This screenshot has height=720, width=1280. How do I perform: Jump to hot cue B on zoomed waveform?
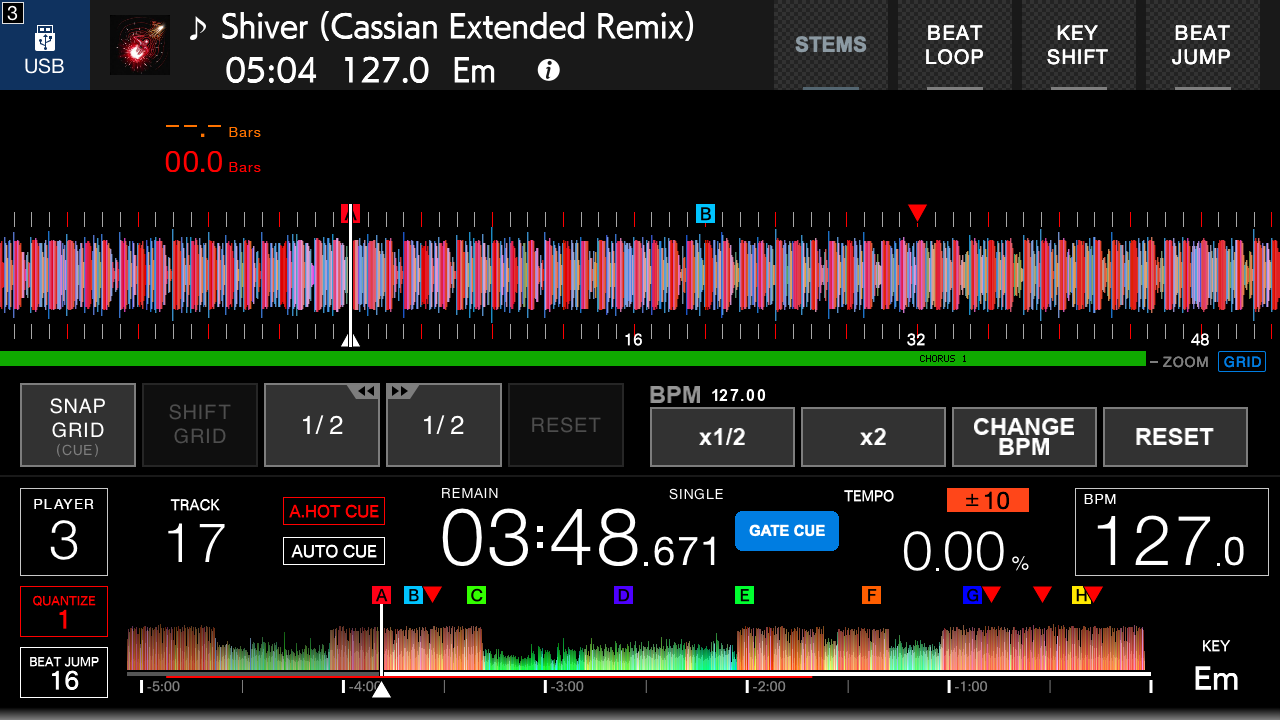tap(705, 213)
